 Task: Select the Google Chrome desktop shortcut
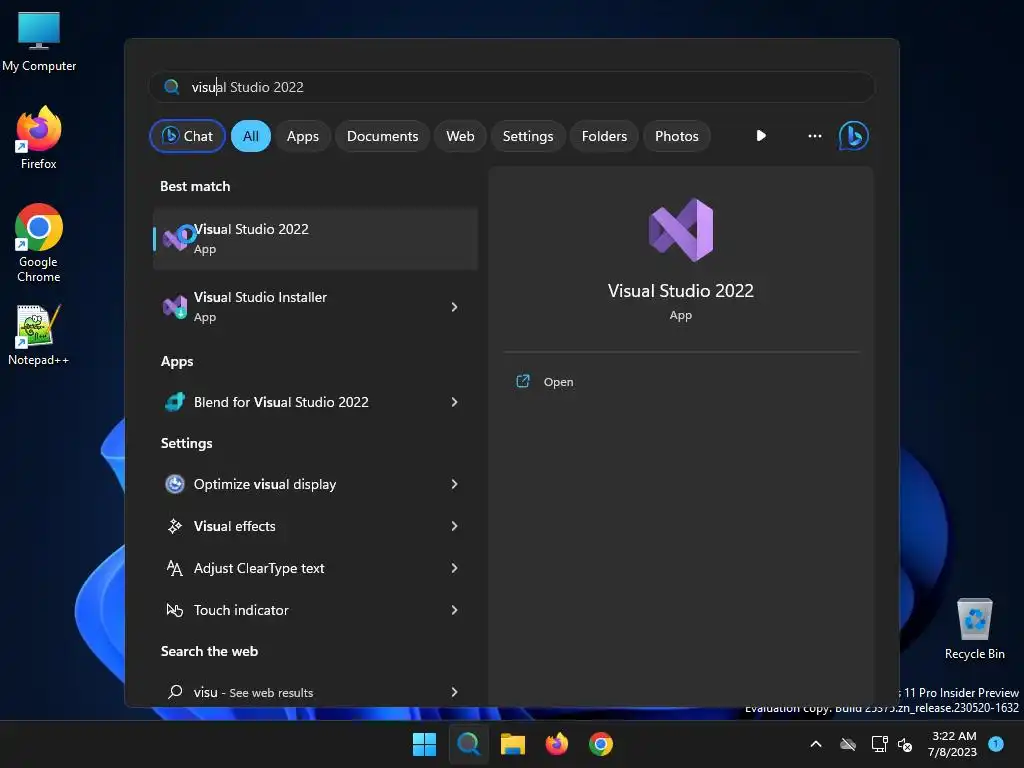pos(39,243)
